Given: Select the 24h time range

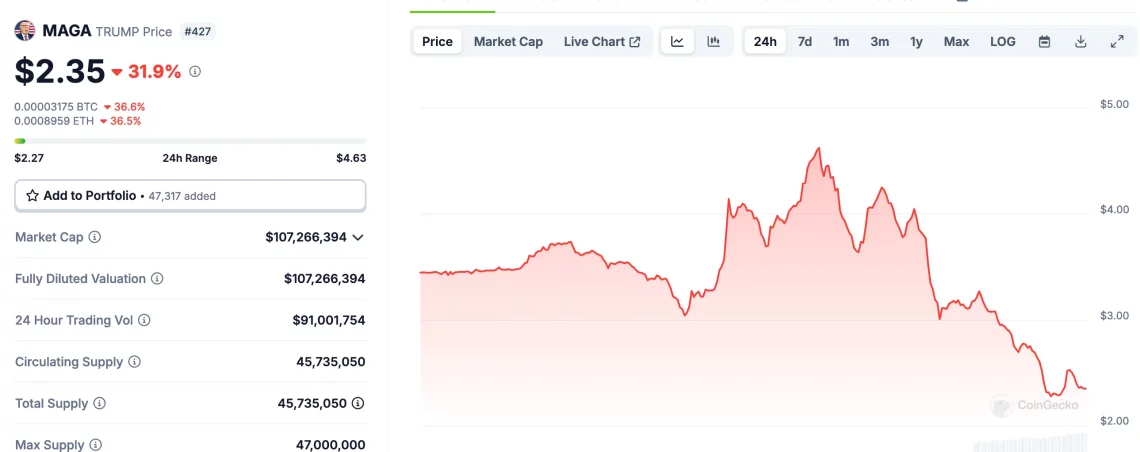Looking at the screenshot, I should [765, 42].
